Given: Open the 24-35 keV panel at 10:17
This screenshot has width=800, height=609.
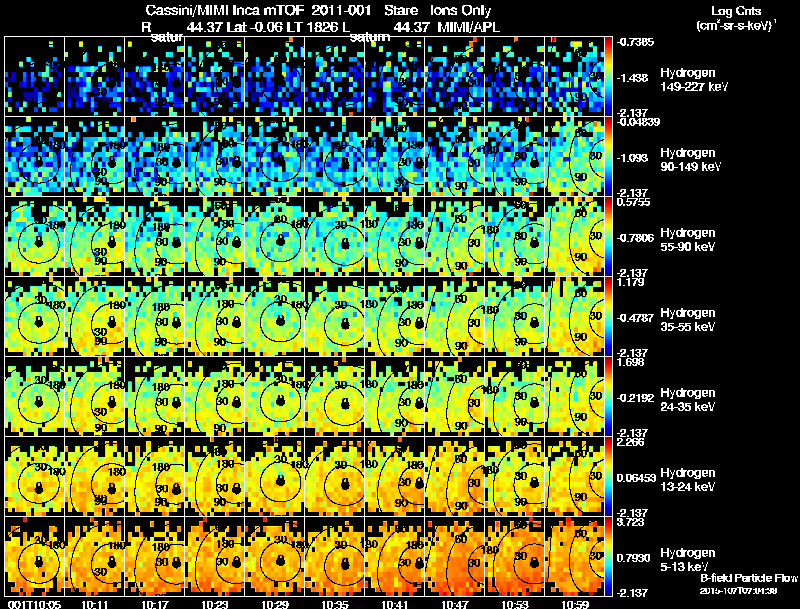Looking at the screenshot, I should pyautogui.click(x=155, y=397).
